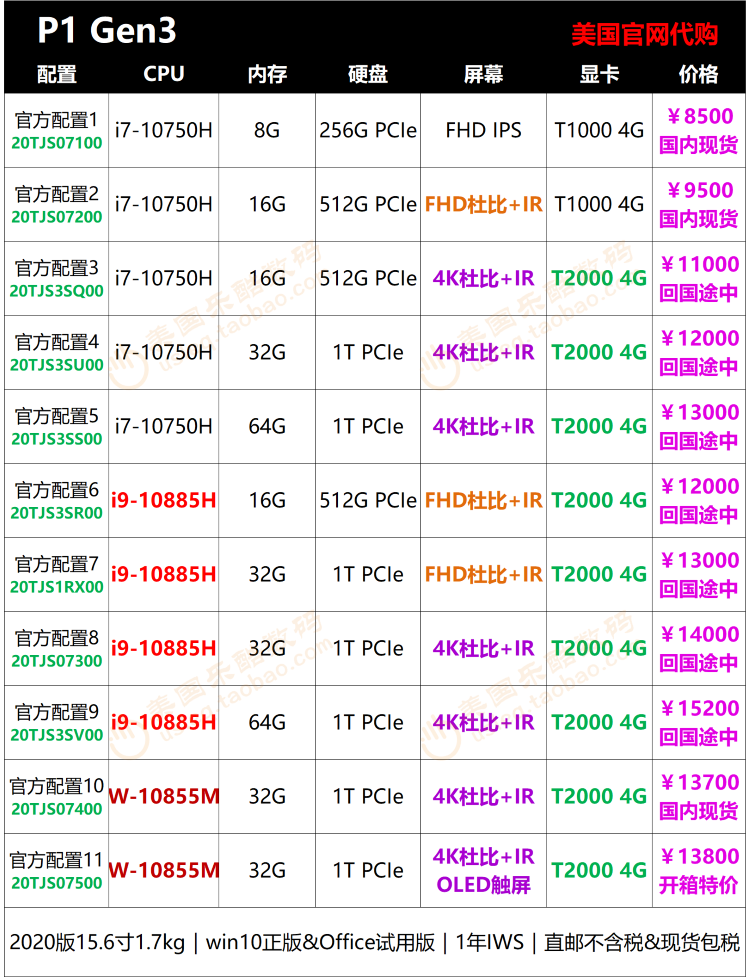Click FHD杜比+IR in 官方配置7 row

[483, 574]
